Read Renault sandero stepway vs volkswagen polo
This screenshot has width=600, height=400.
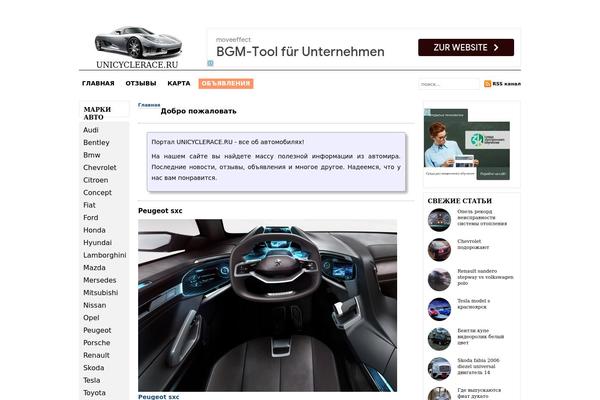coord(485,277)
